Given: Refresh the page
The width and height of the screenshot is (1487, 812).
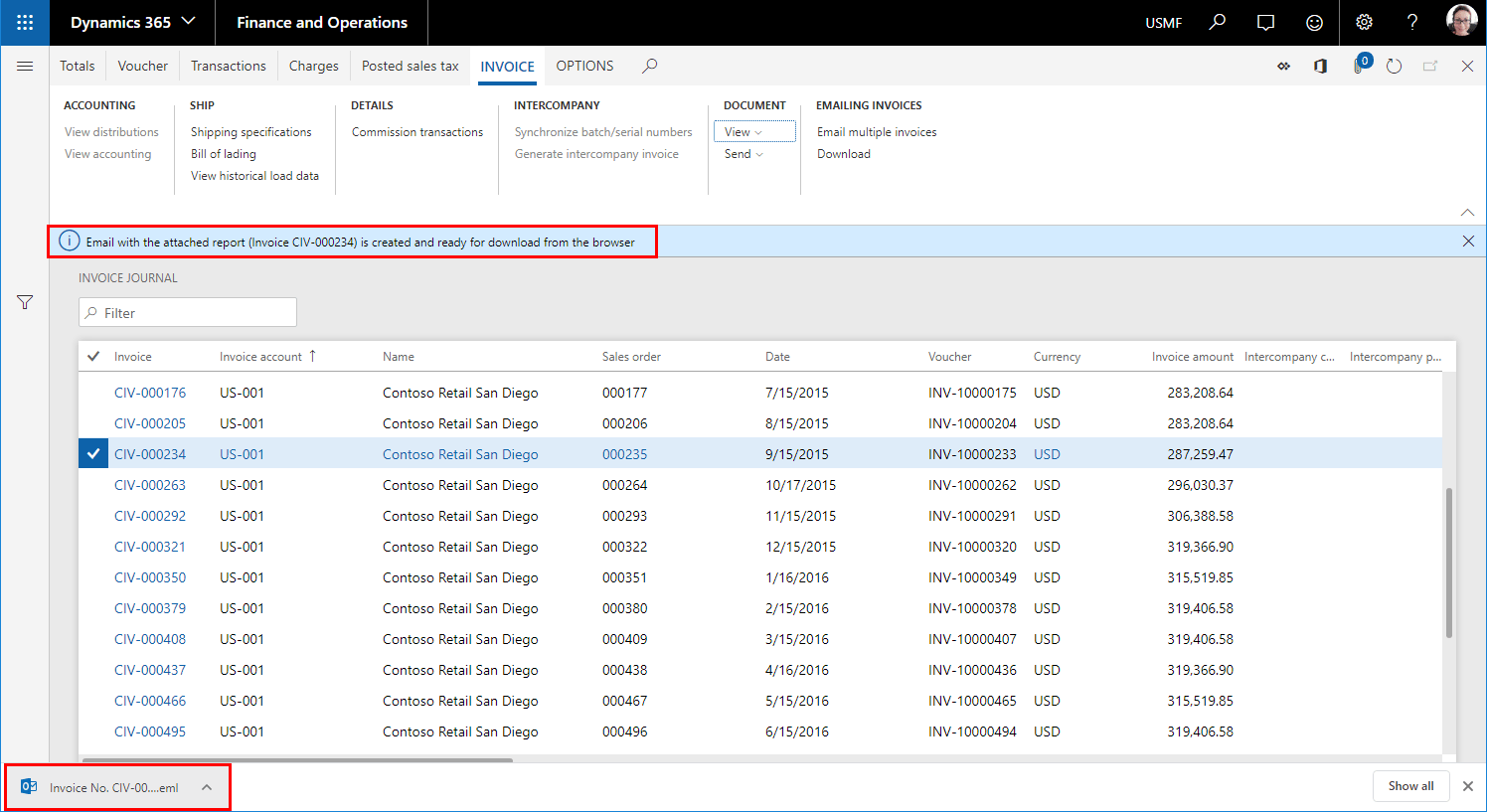Looking at the screenshot, I should point(1394,66).
